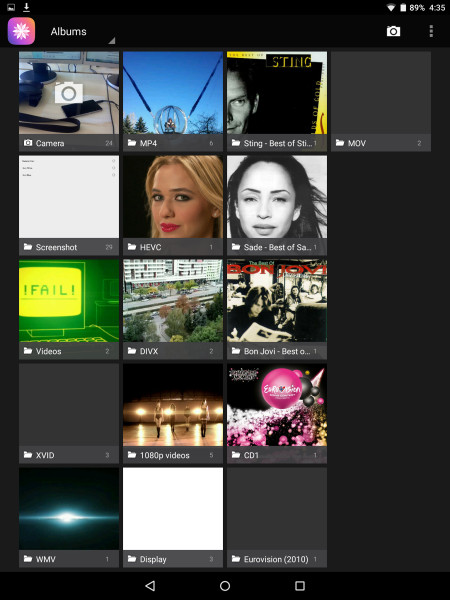The height and width of the screenshot is (600, 450).
Task: Tap the battery status icon
Action: tap(403, 8)
